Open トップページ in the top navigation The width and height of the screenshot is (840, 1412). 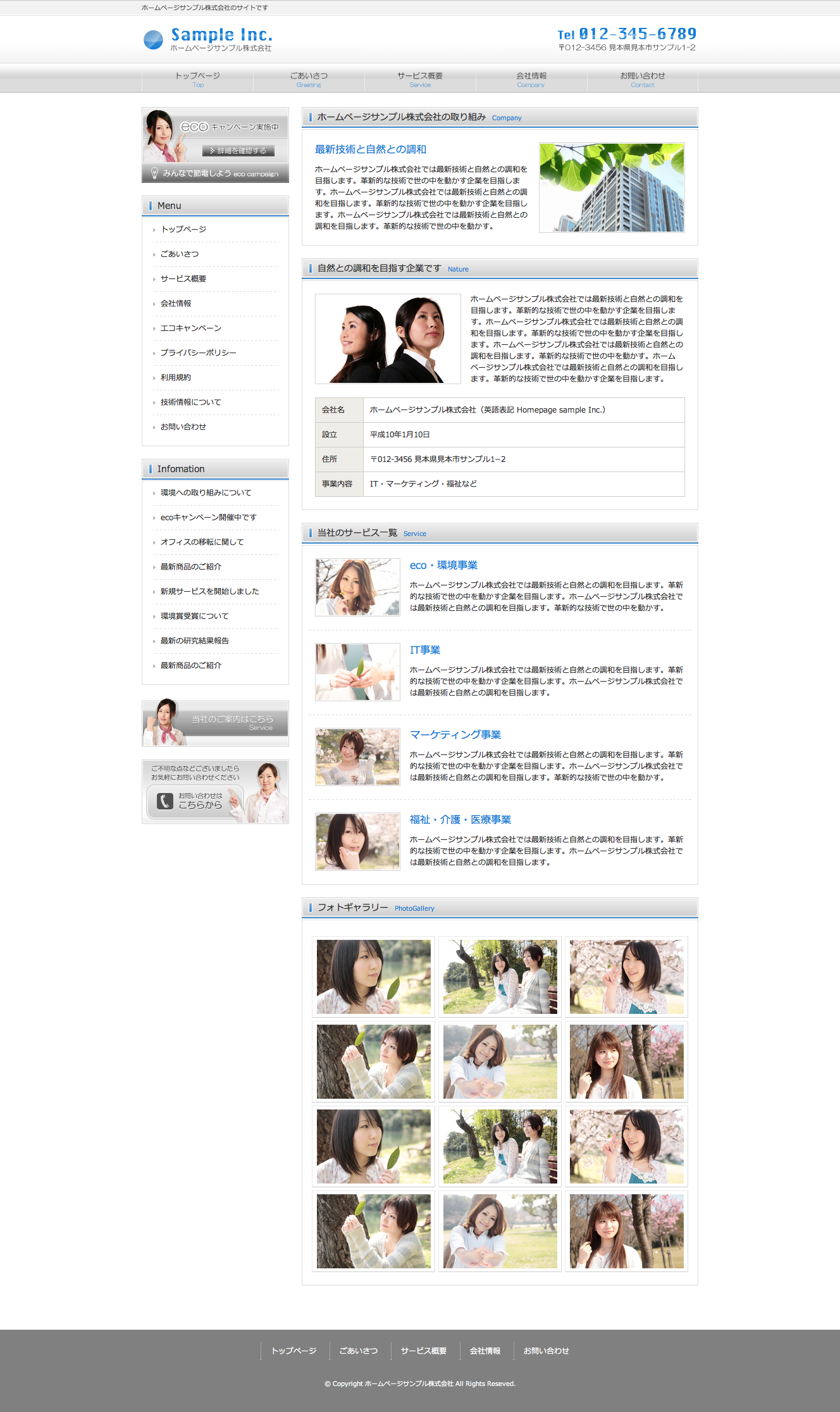pos(197,79)
